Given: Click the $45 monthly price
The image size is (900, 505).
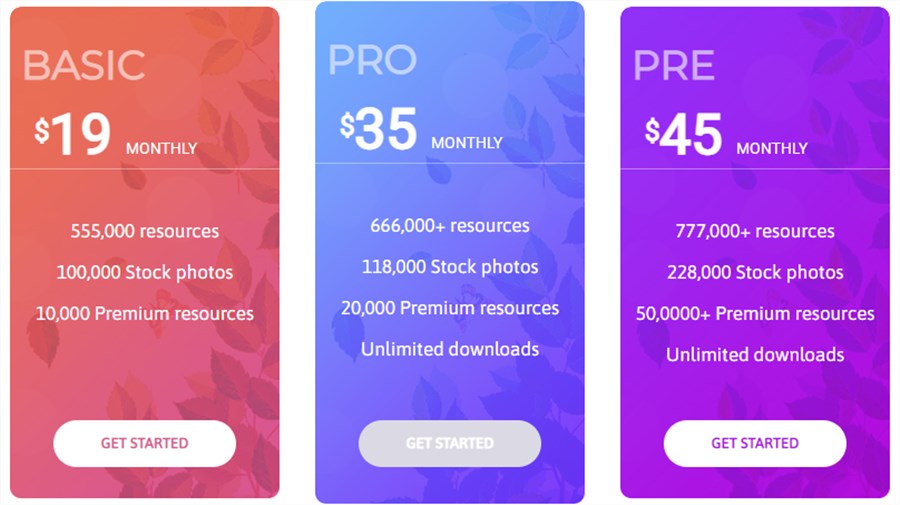Looking at the screenshot, I should pos(726,135).
